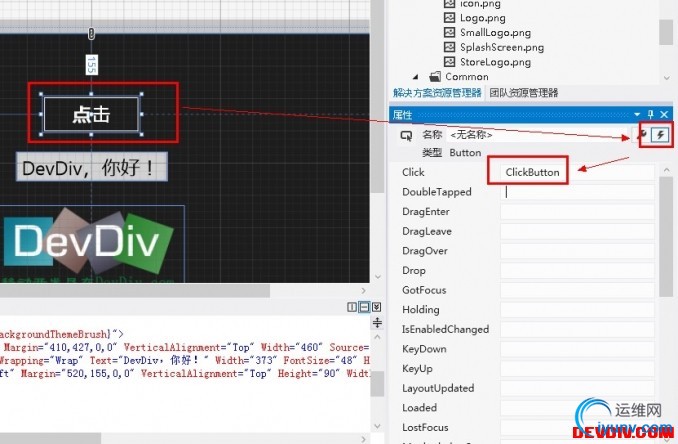This screenshot has width=678, height=444.
Task: Click Margin="410,427,0,0" in the XAML code
Action: coord(61,347)
